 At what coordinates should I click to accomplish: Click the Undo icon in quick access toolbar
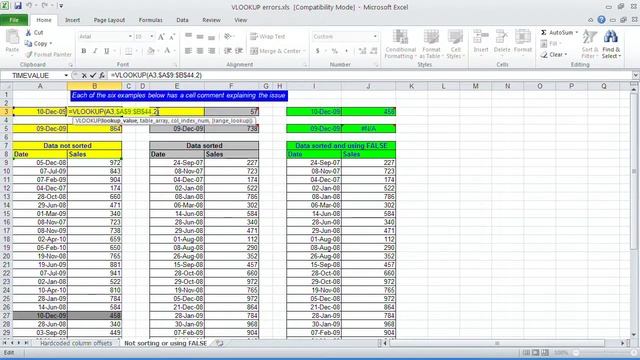coord(29,6)
